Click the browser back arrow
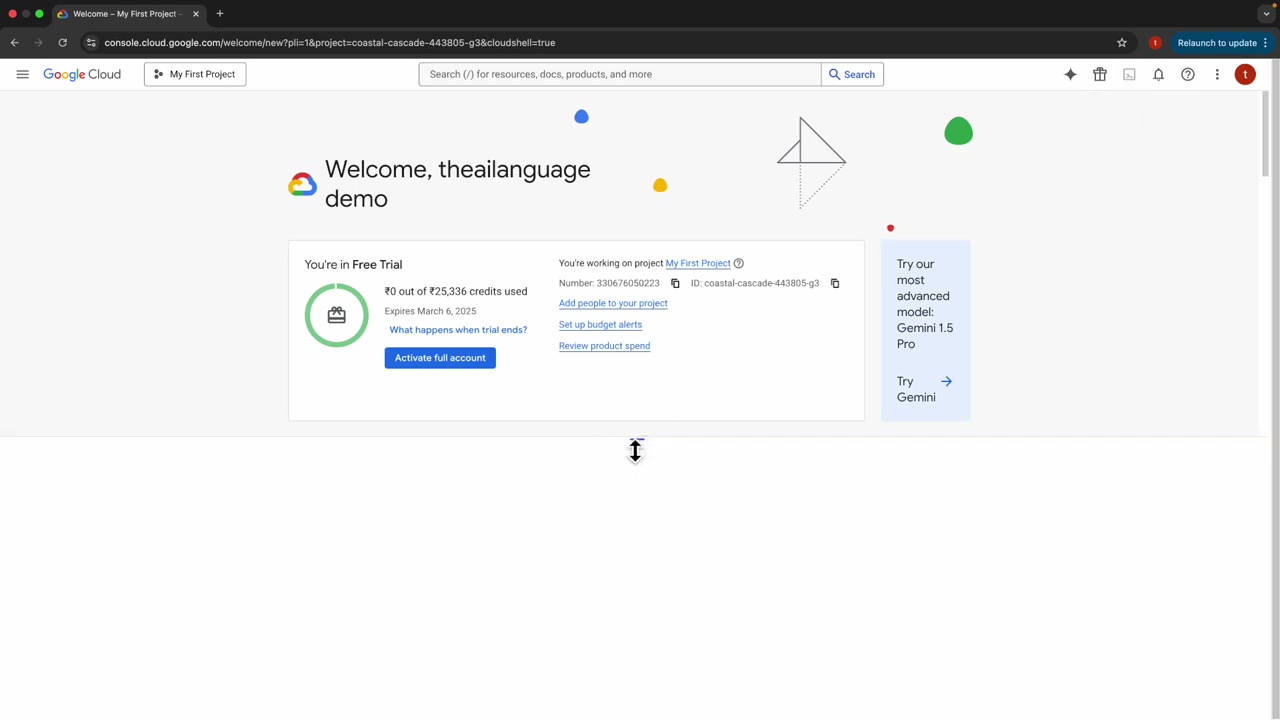 point(14,43)
